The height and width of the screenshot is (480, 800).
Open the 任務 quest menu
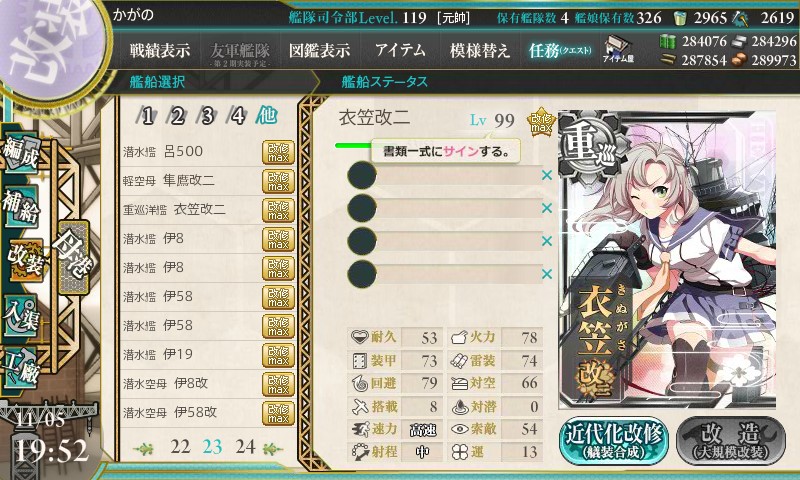(560, 50)
